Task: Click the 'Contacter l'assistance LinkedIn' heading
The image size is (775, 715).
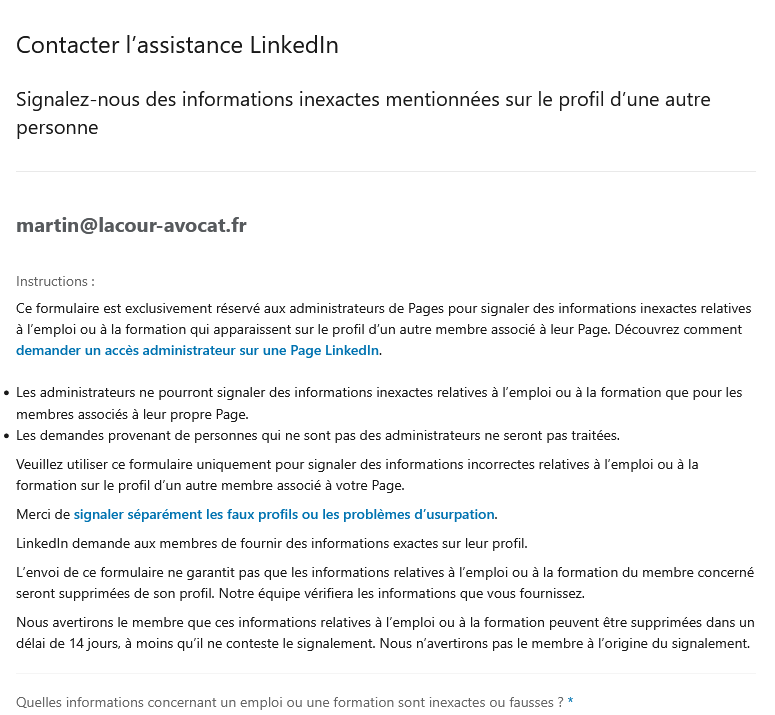Action: coord(177,45)
